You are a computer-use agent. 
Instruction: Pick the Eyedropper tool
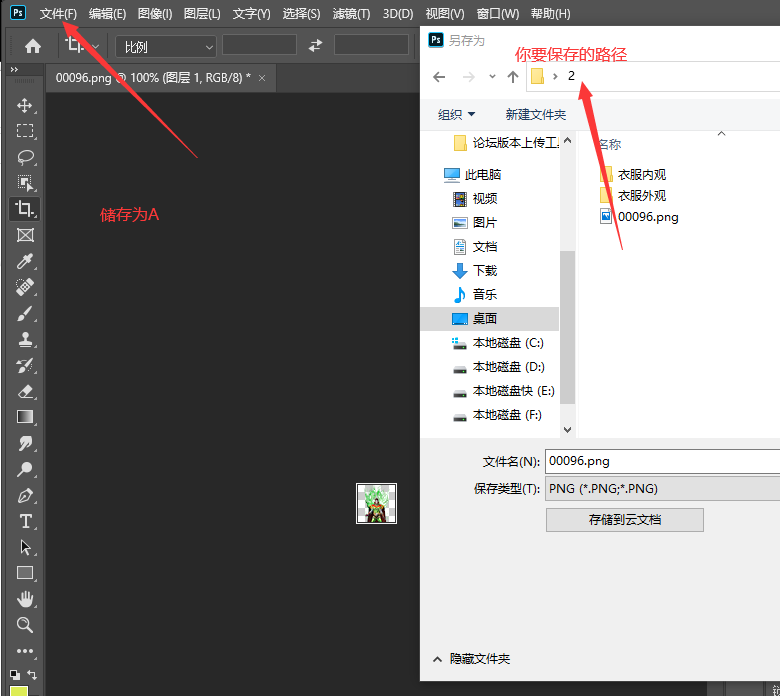(x=25, y=261)
